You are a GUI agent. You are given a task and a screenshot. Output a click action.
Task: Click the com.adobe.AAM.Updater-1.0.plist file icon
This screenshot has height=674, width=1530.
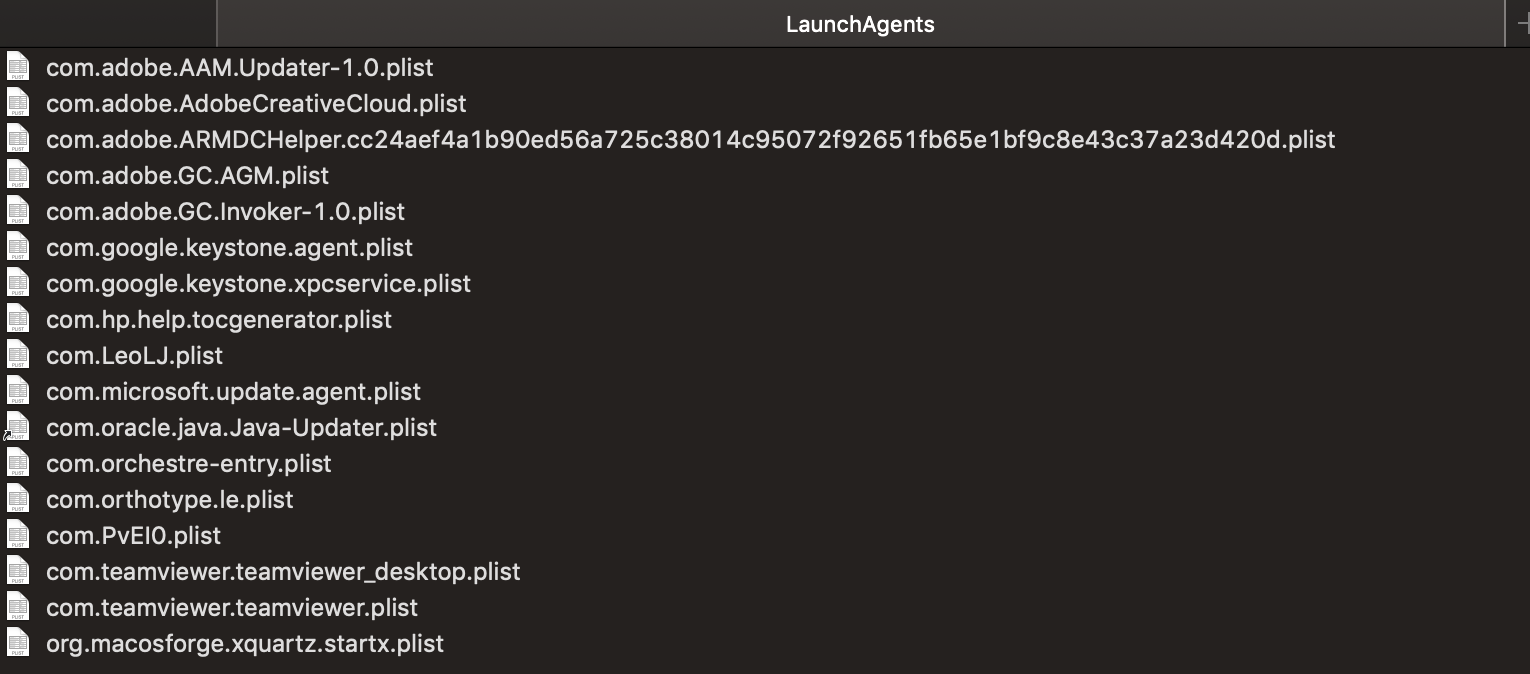(18, 68)
